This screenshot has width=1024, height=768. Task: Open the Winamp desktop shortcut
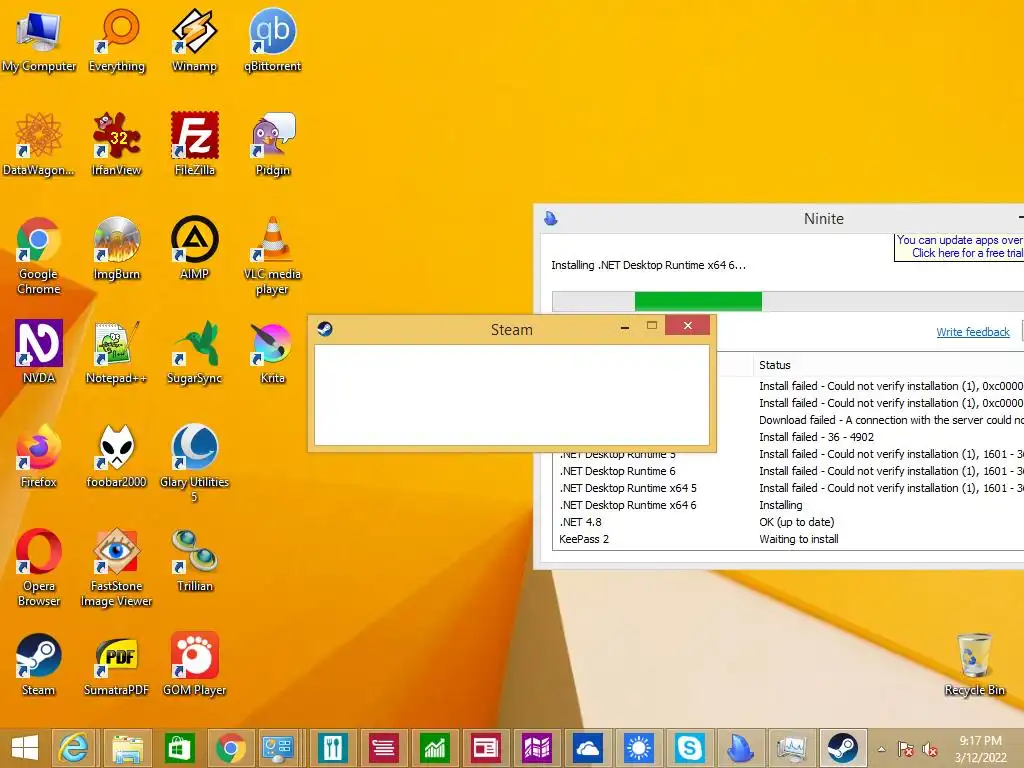194,40
